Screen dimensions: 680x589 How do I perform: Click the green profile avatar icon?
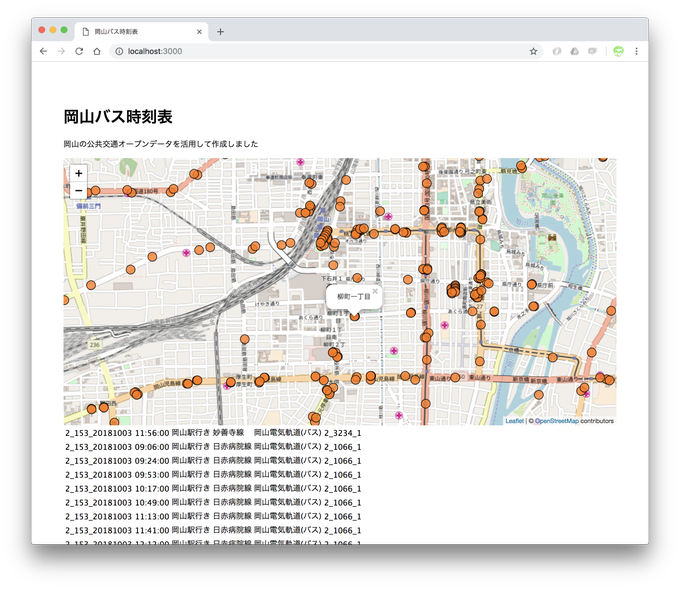(x=618, y=51)
